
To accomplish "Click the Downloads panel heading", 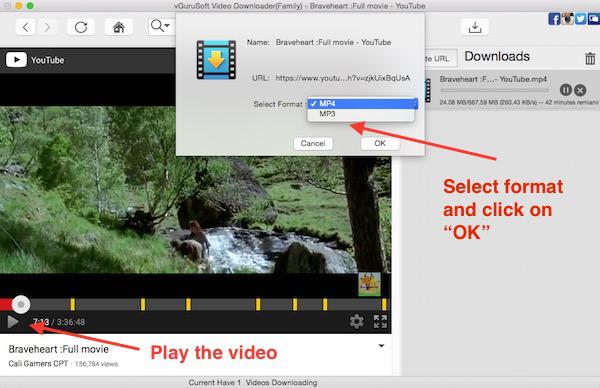I will (497, 56).
